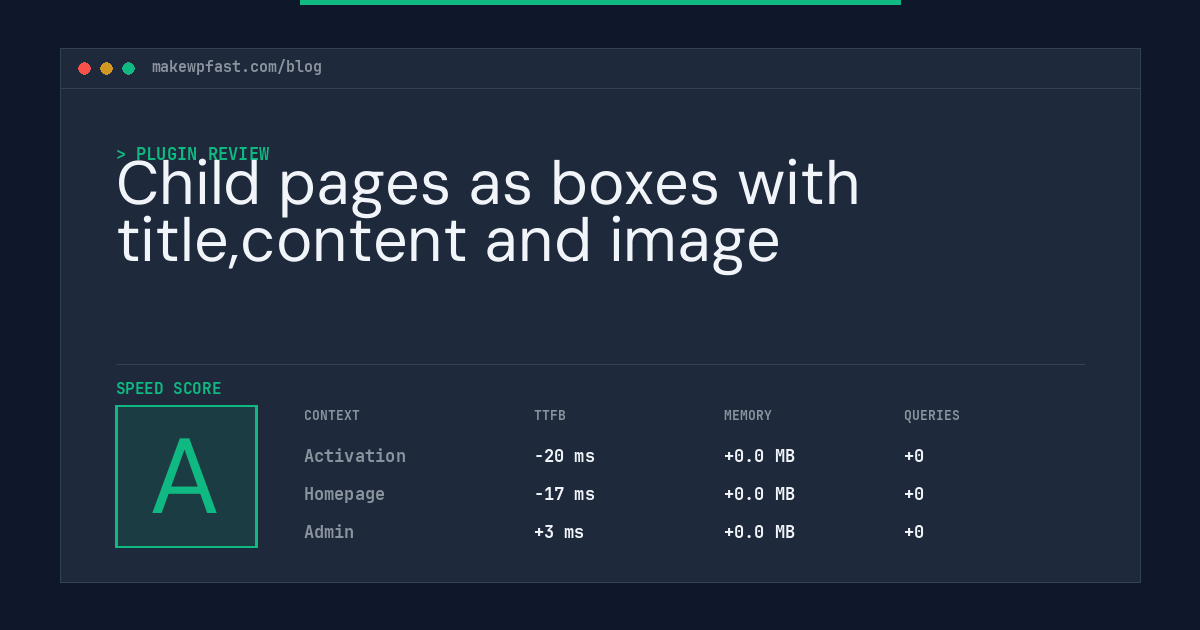Click the QUERIES column header
The height and width of the screenshot is (630, 1200).
(x=932, y=415)
